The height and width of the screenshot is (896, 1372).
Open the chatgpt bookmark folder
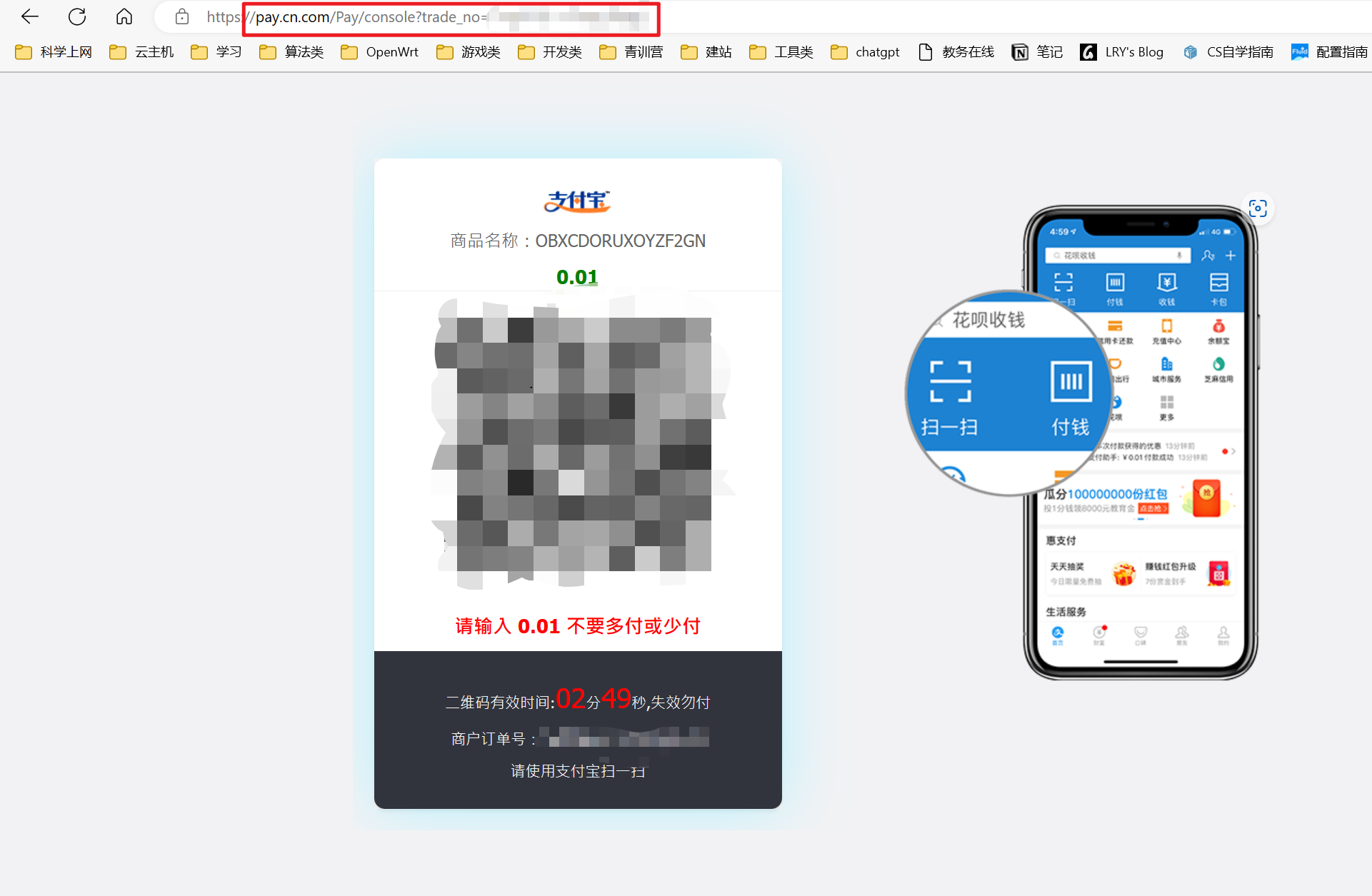point(866,52)
